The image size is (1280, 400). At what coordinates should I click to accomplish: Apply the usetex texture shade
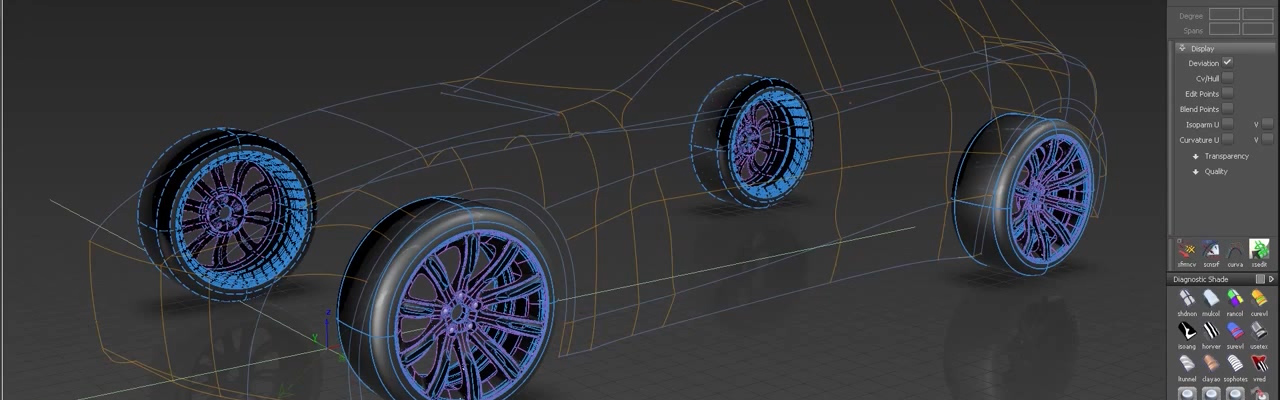tap(1259, 331)
